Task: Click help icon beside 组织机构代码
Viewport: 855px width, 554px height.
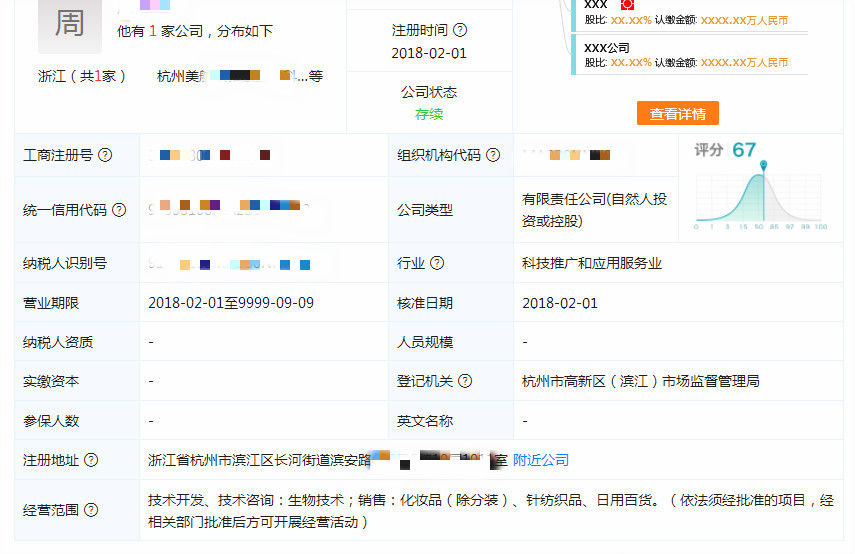Action: 493,155
